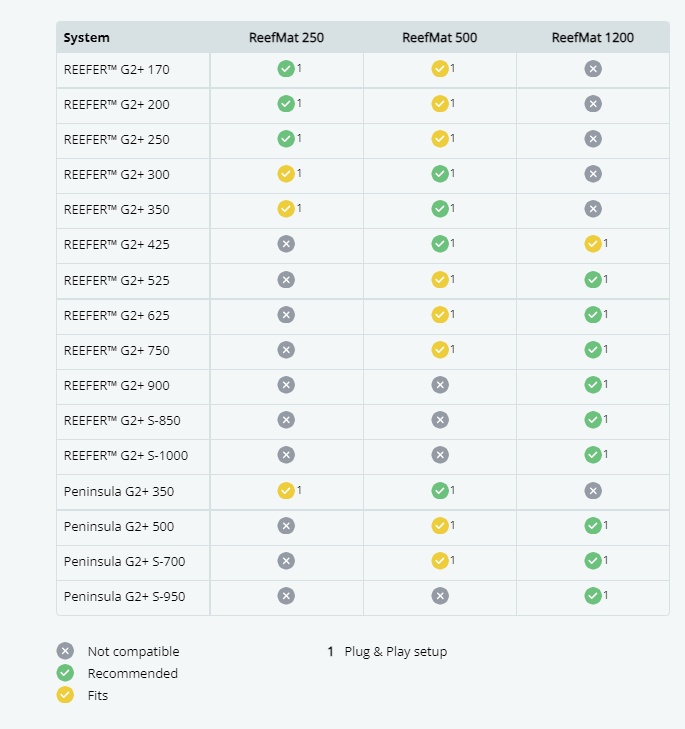The height and width of the screenshot is (729, 685).
Task: Click gray X for REEFER G2+ 250 ReefMat 1200
Action: (x=592, y=139)
